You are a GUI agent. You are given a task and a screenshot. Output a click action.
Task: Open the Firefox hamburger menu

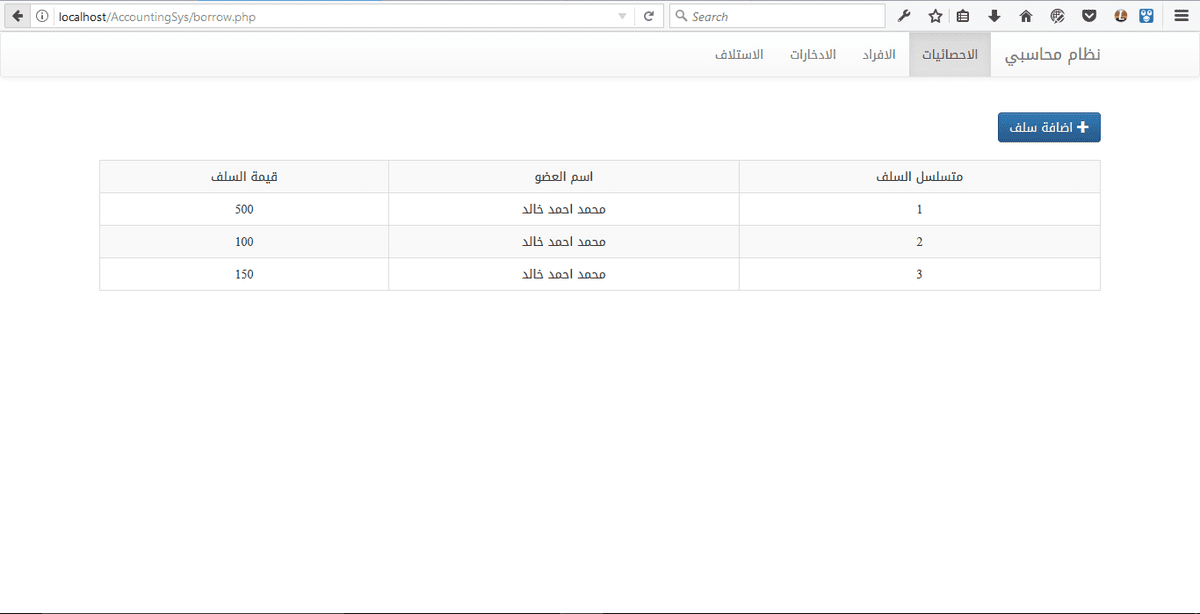[1181, 16]
